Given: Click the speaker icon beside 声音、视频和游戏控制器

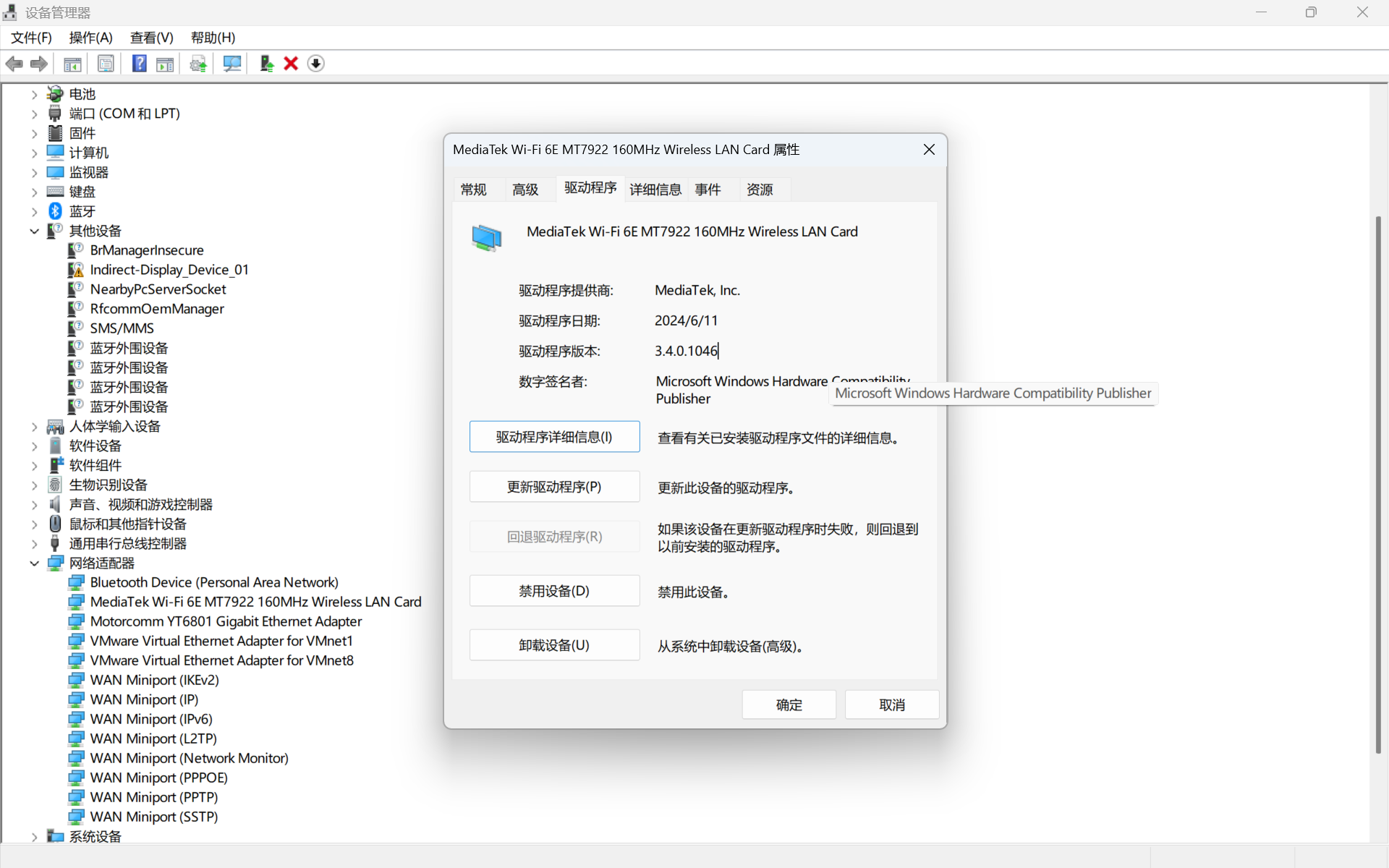Looking at the screenshot, I should (x=55, y=504).
